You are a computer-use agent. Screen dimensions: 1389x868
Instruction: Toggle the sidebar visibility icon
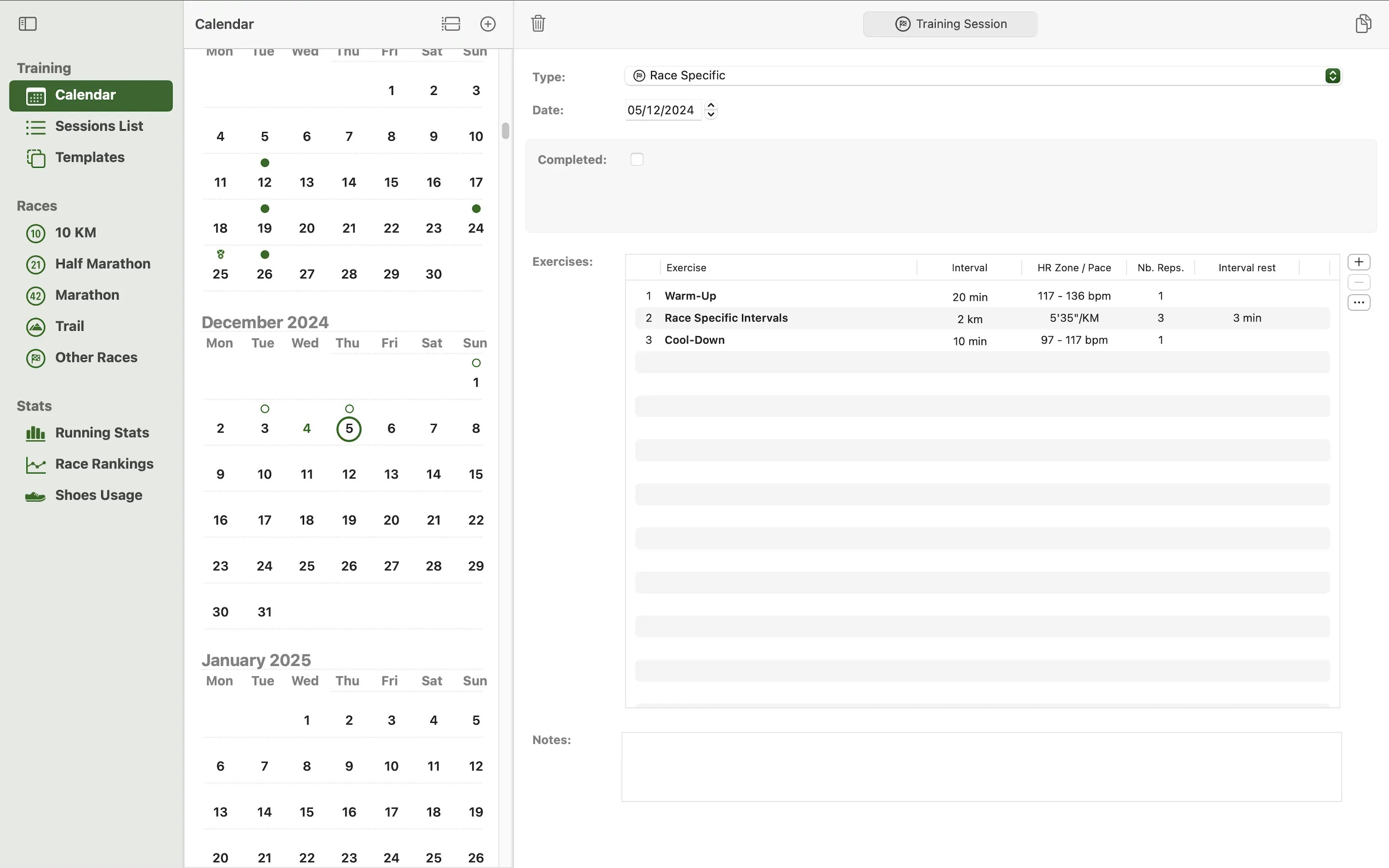coord(27,24)
